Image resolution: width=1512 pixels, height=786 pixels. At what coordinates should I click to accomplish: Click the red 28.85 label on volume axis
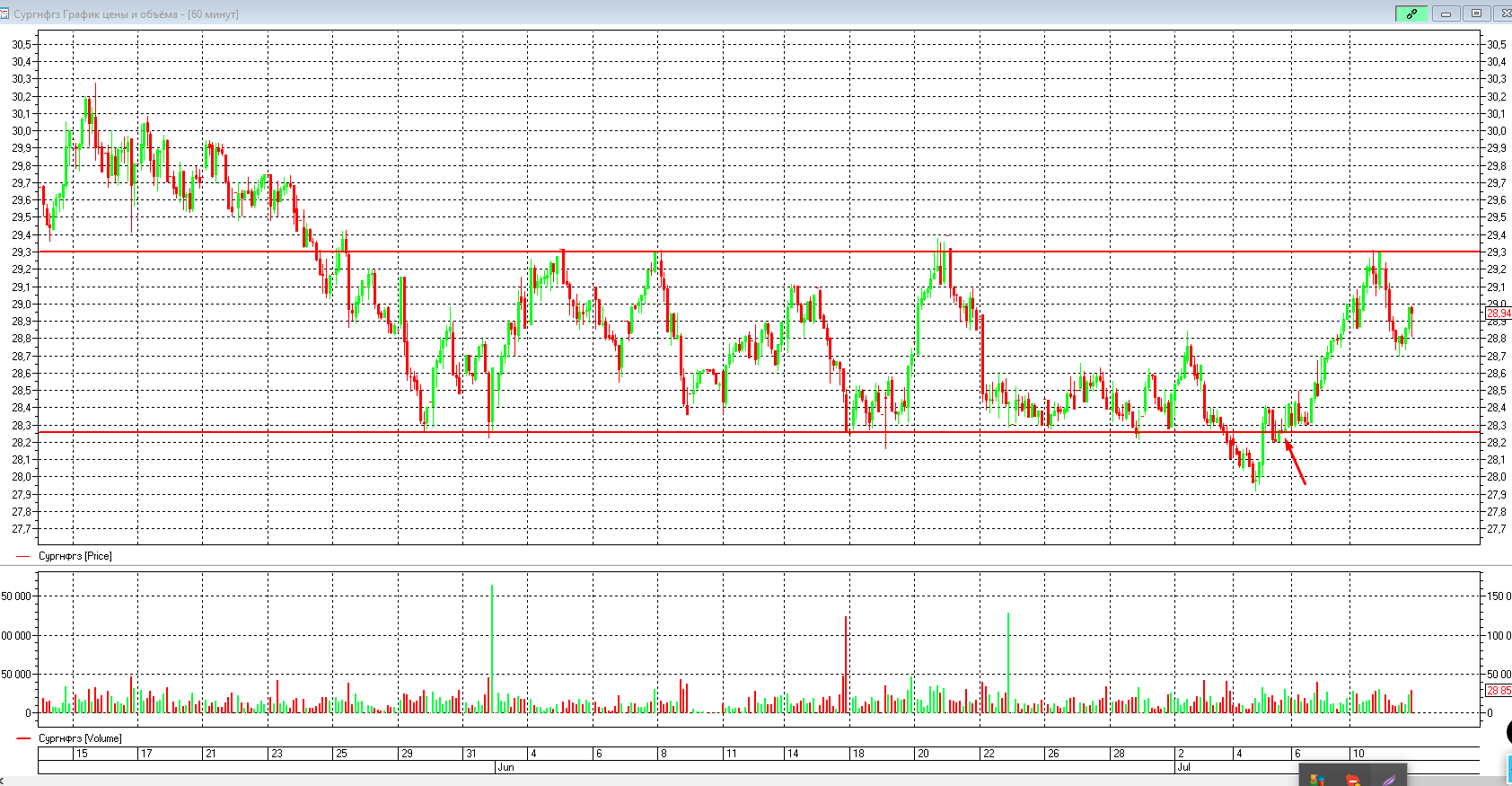[x=1498, y=691]
